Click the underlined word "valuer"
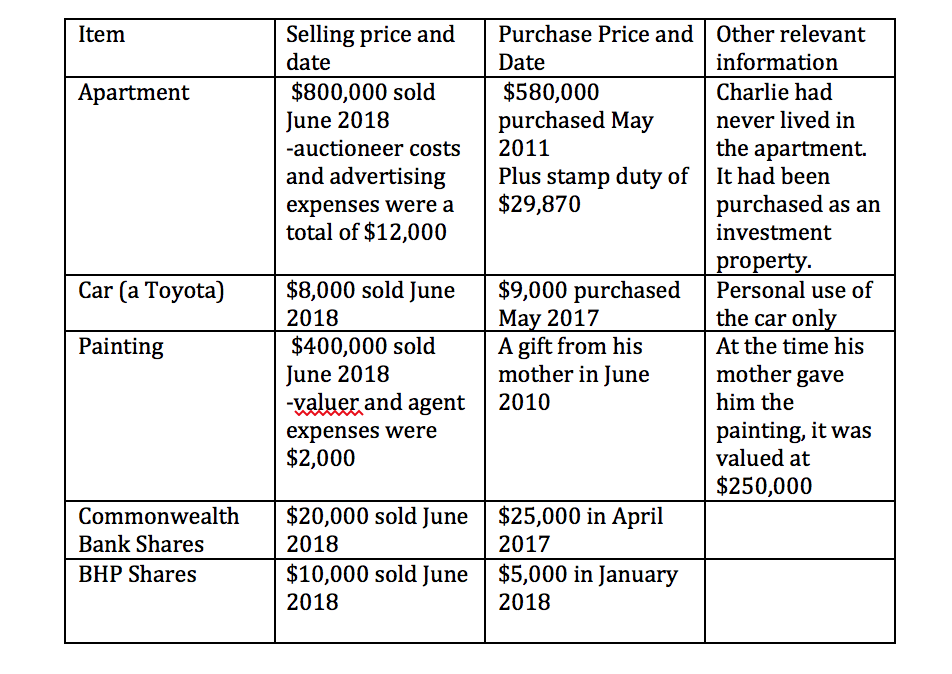Image resolution: width=952 pixels, height=674 pixels. [319, 403]
